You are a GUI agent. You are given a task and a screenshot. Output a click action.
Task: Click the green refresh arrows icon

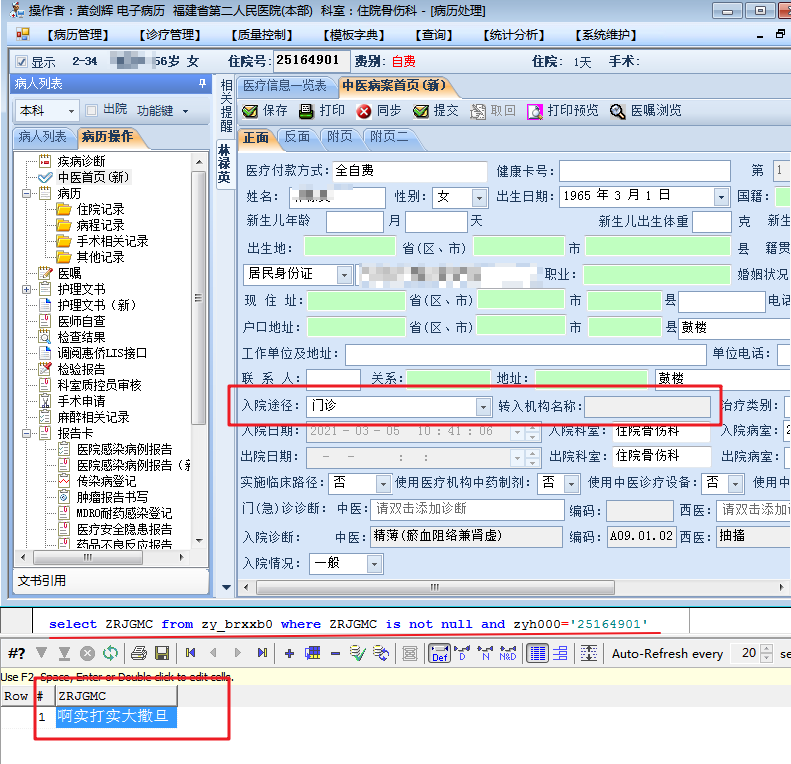click(x=110, y=653)
